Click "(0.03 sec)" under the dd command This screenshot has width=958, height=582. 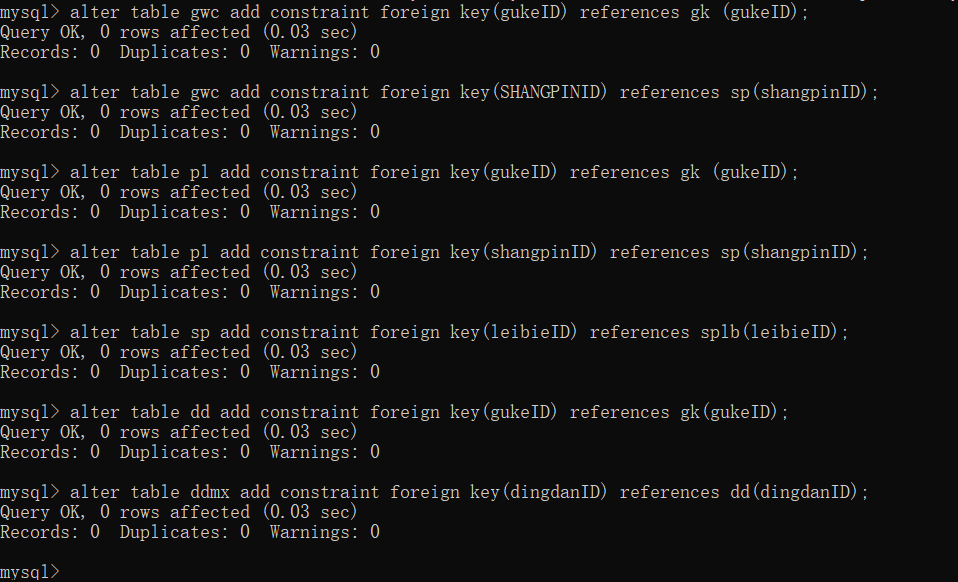tap(309, 432)
